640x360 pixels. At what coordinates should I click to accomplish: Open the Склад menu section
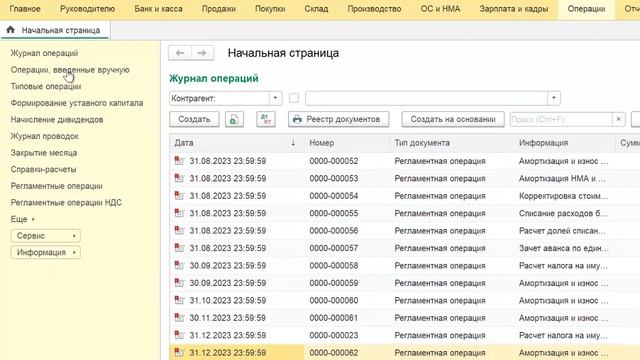coord(316,9)
